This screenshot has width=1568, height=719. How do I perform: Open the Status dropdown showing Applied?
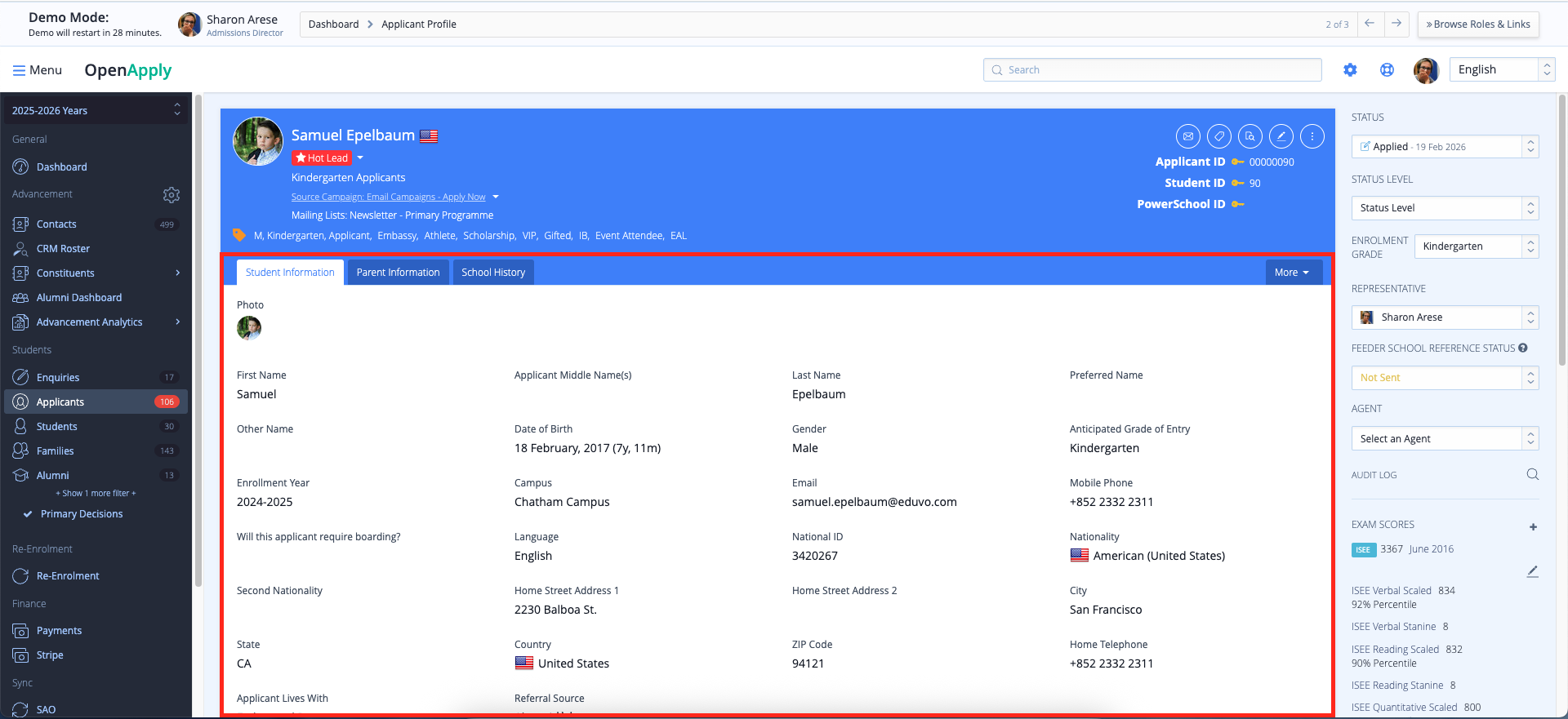pos(1444,147)
